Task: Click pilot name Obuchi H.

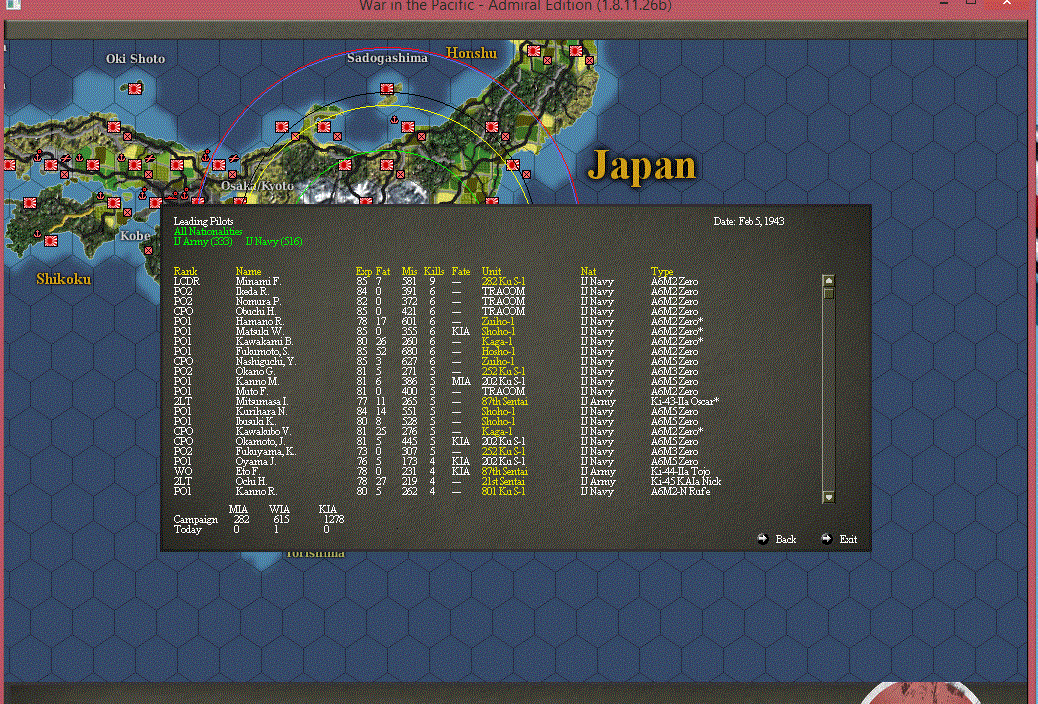Action: [x=256, y=311]
